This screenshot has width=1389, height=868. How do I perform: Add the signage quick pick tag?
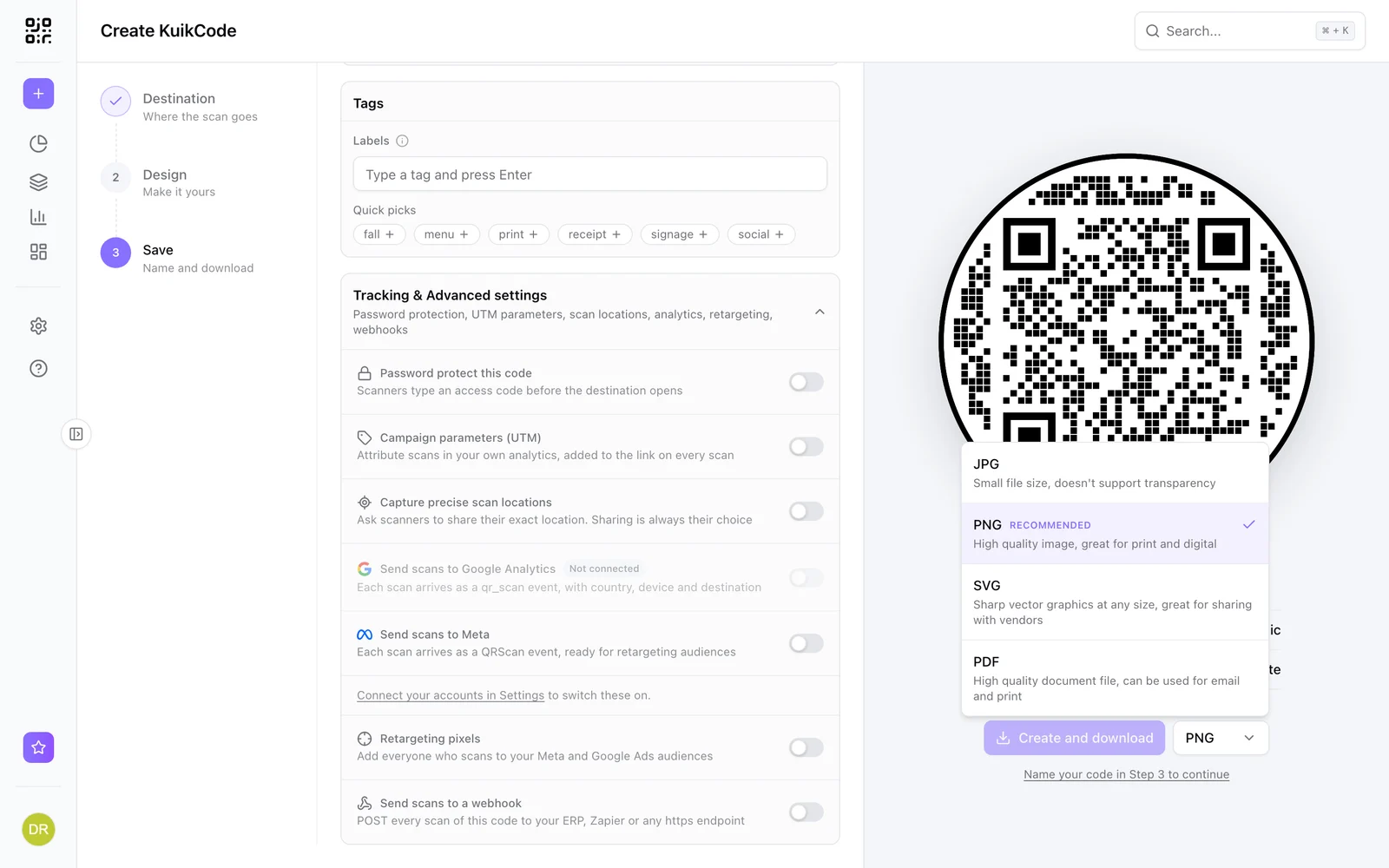coord(679,234)
